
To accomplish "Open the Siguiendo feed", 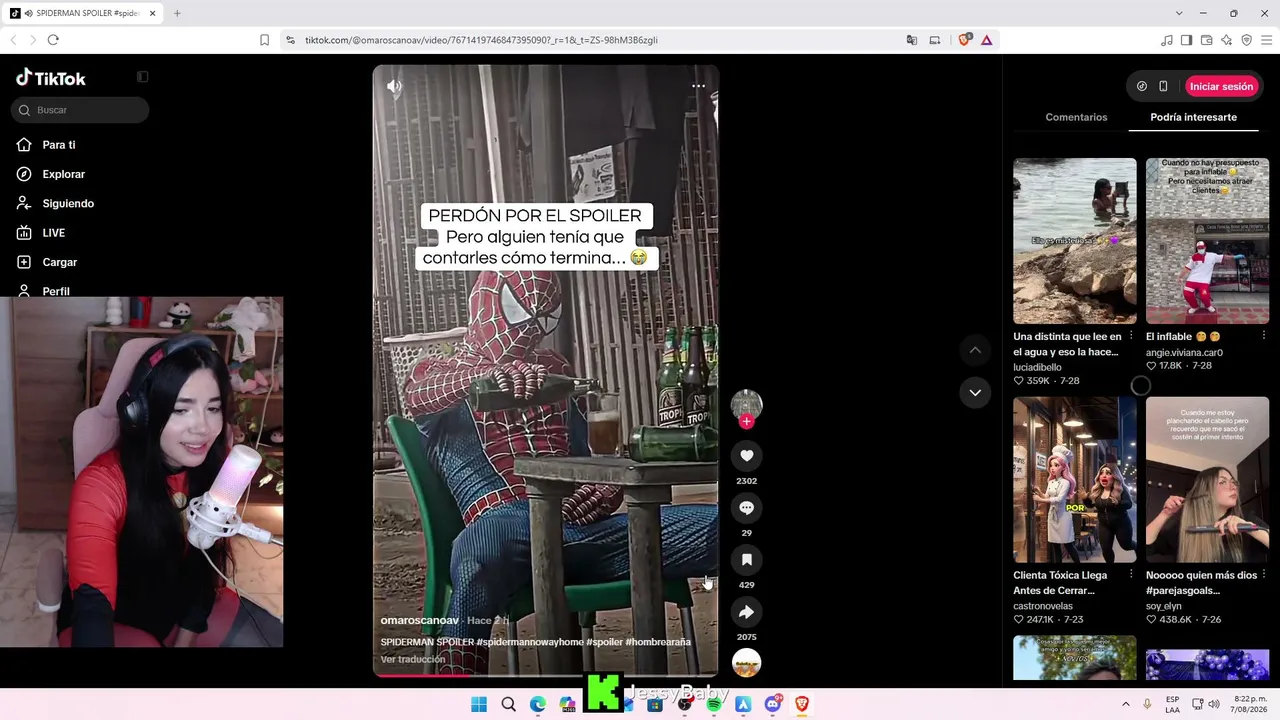I will coord(55,203).
